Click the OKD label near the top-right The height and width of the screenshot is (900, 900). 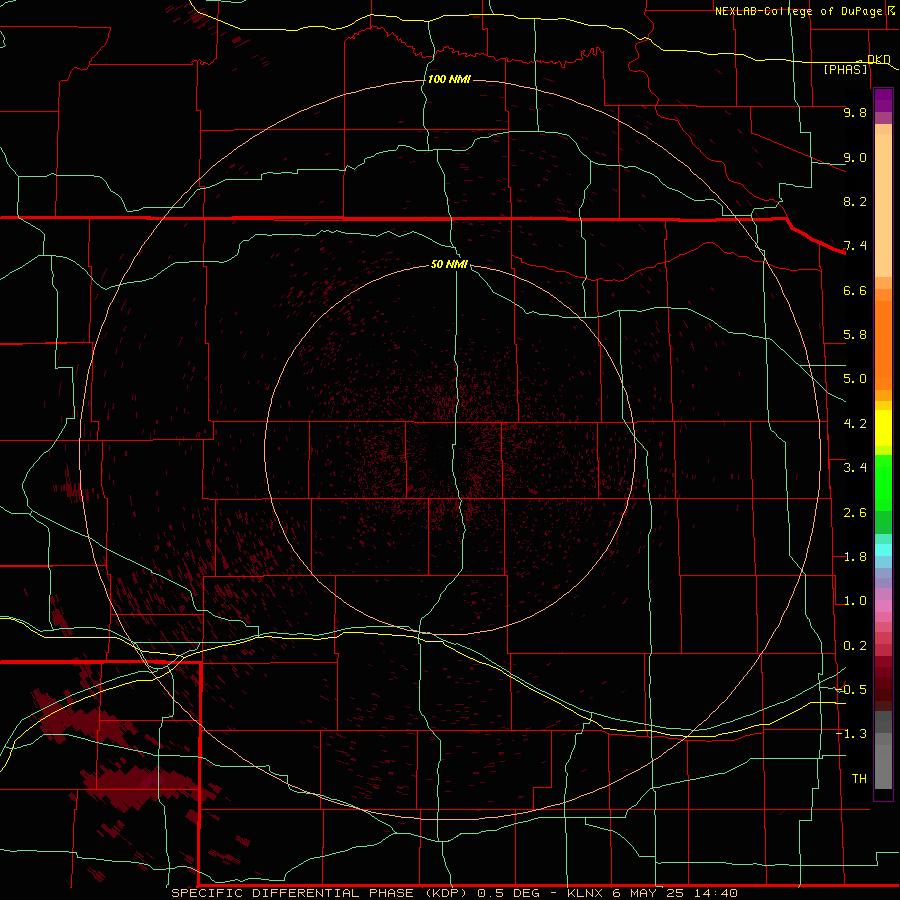pos(878,59)
